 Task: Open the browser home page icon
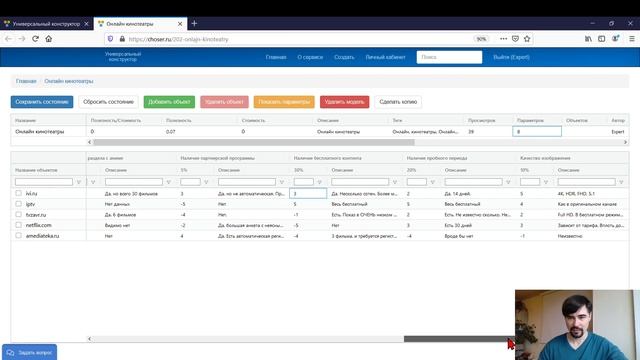(x=49, y=39)
